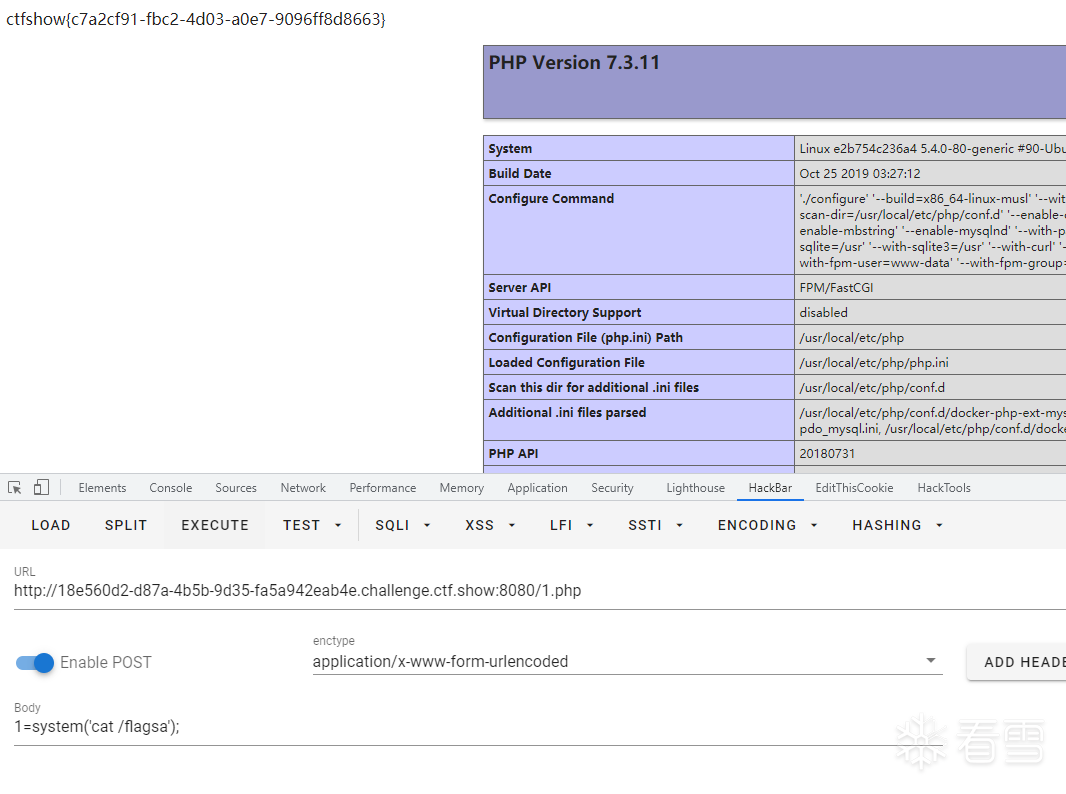Open the Lighthouse tab
Image resolution: width=1066 pixels, height=794 pixels.
(695, 487)
